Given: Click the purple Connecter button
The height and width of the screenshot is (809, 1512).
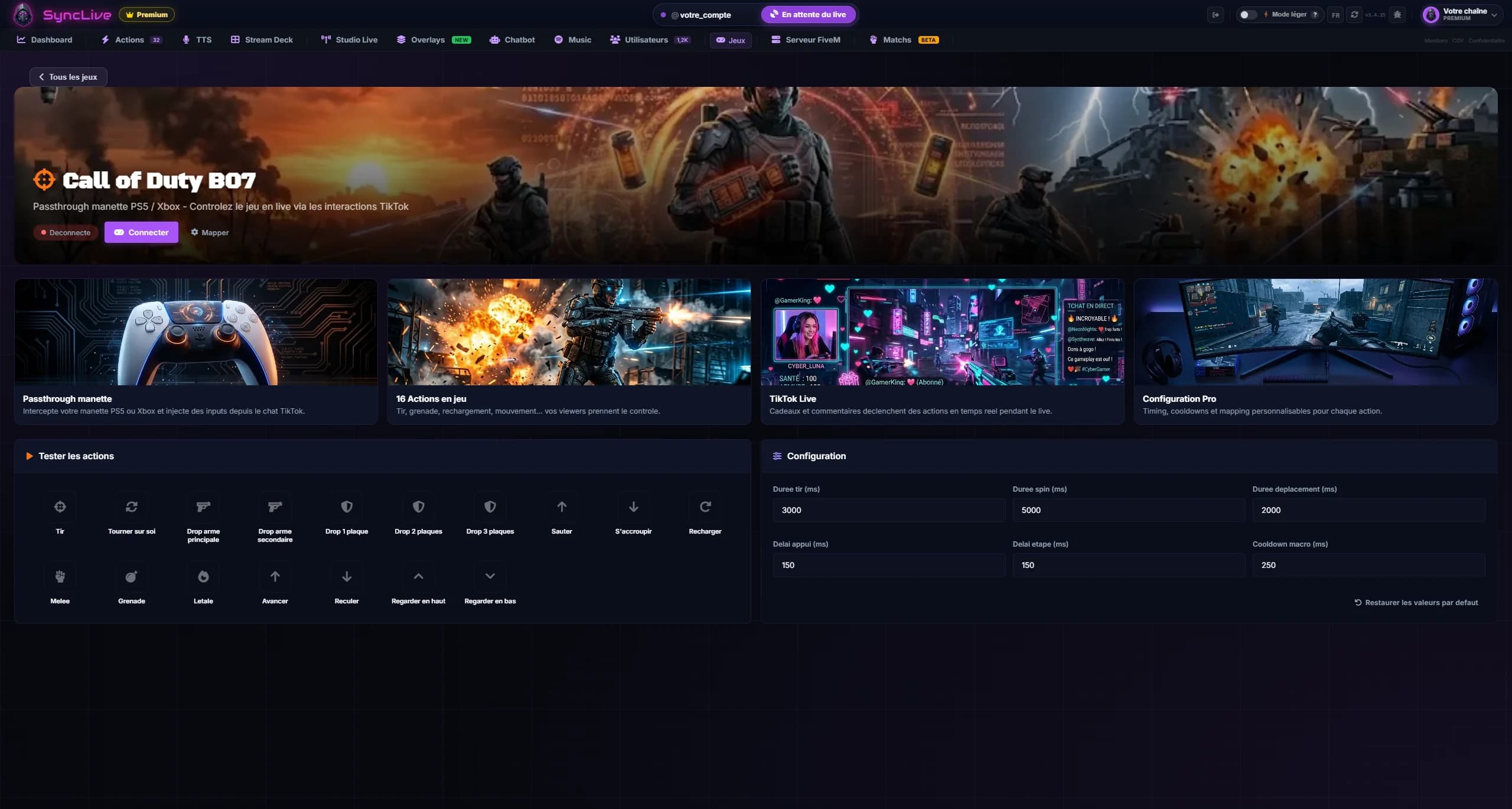Looking at the screenshot, I should [141, 232].
